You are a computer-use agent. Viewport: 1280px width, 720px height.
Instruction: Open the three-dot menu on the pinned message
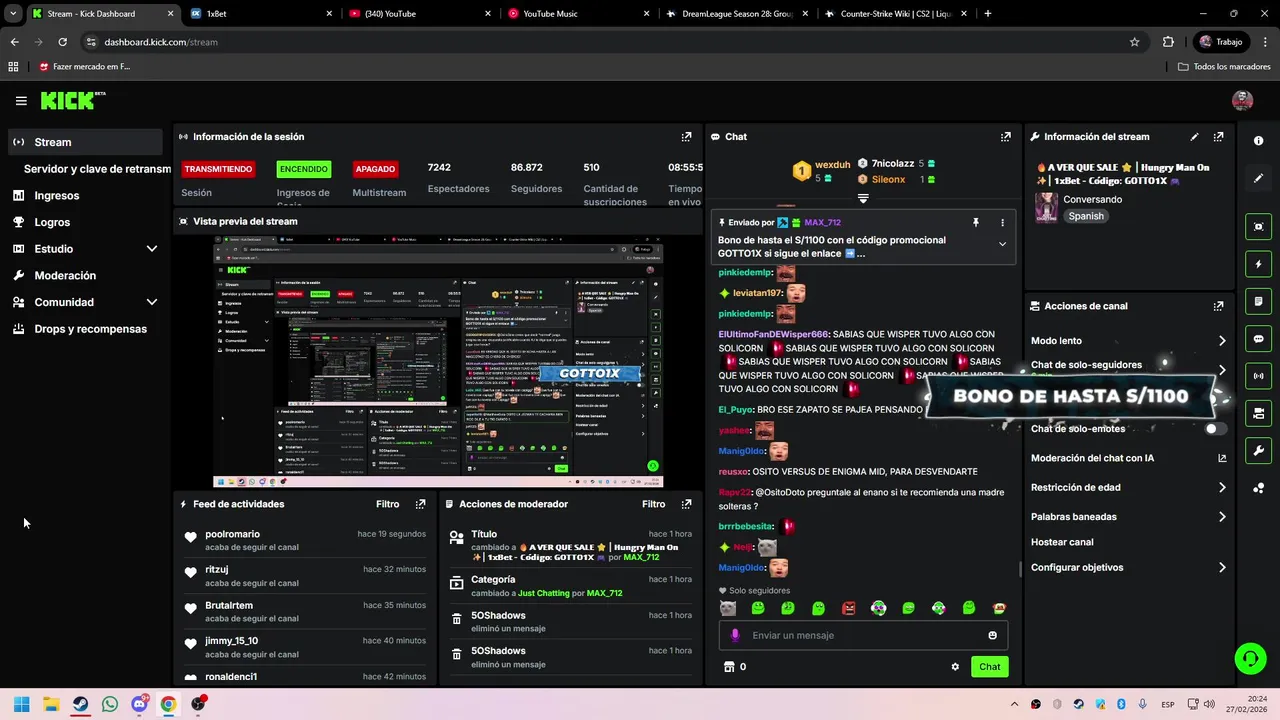(1002, 223)
